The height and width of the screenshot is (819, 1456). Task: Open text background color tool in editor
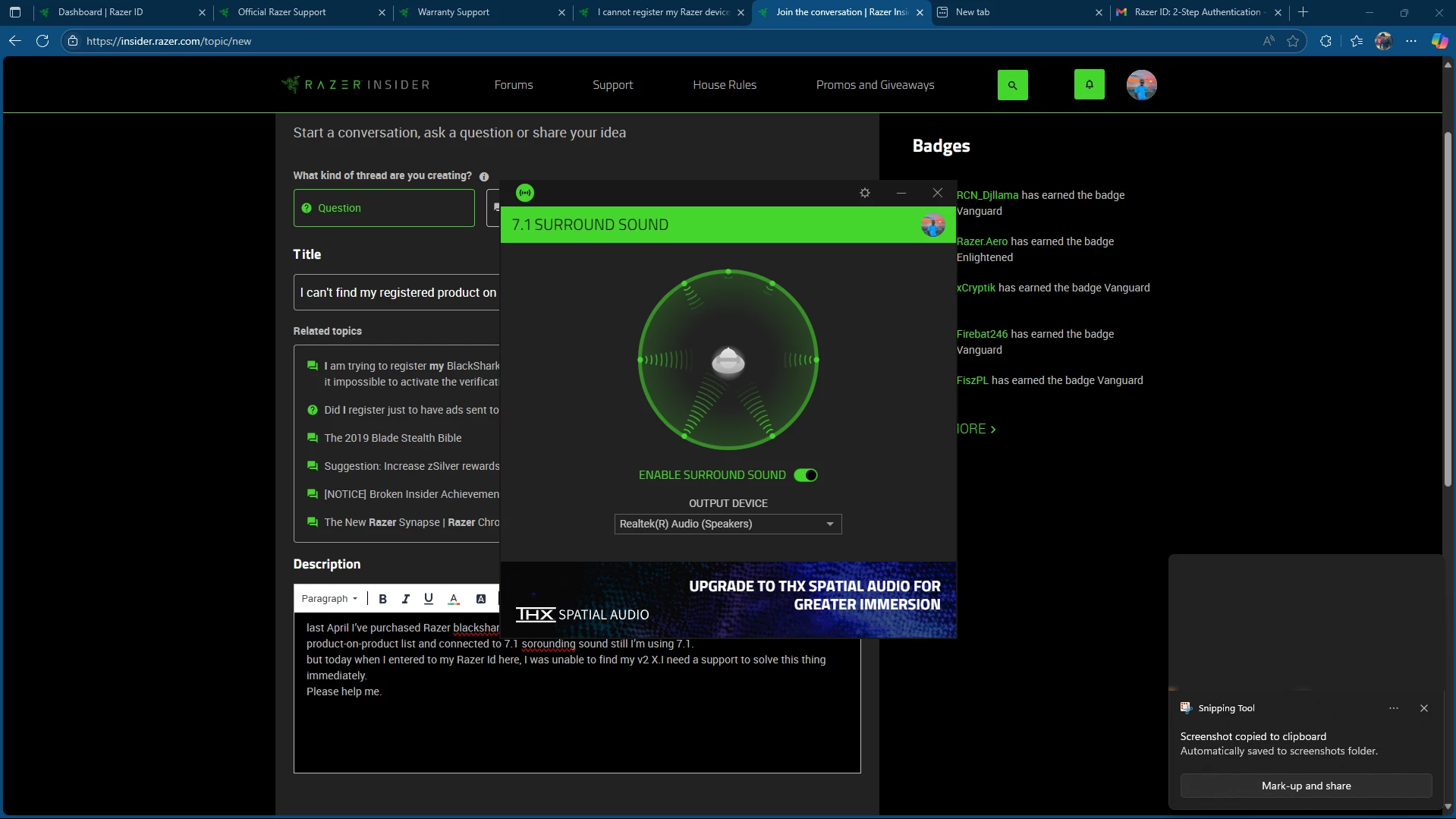(481, 599)
